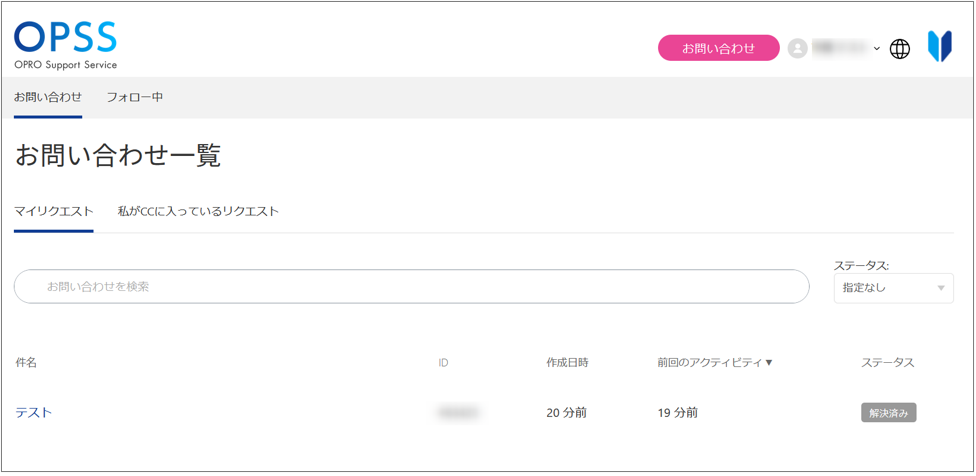This screenshot has height=476, width=976.
Task: Click the OPSS logo
Action: point(66,46)
